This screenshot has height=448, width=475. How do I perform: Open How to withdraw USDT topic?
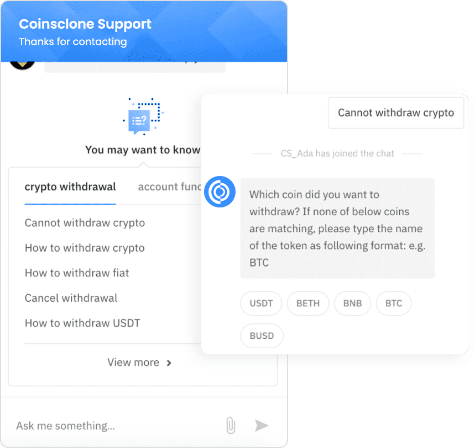(x=82, y=323)
